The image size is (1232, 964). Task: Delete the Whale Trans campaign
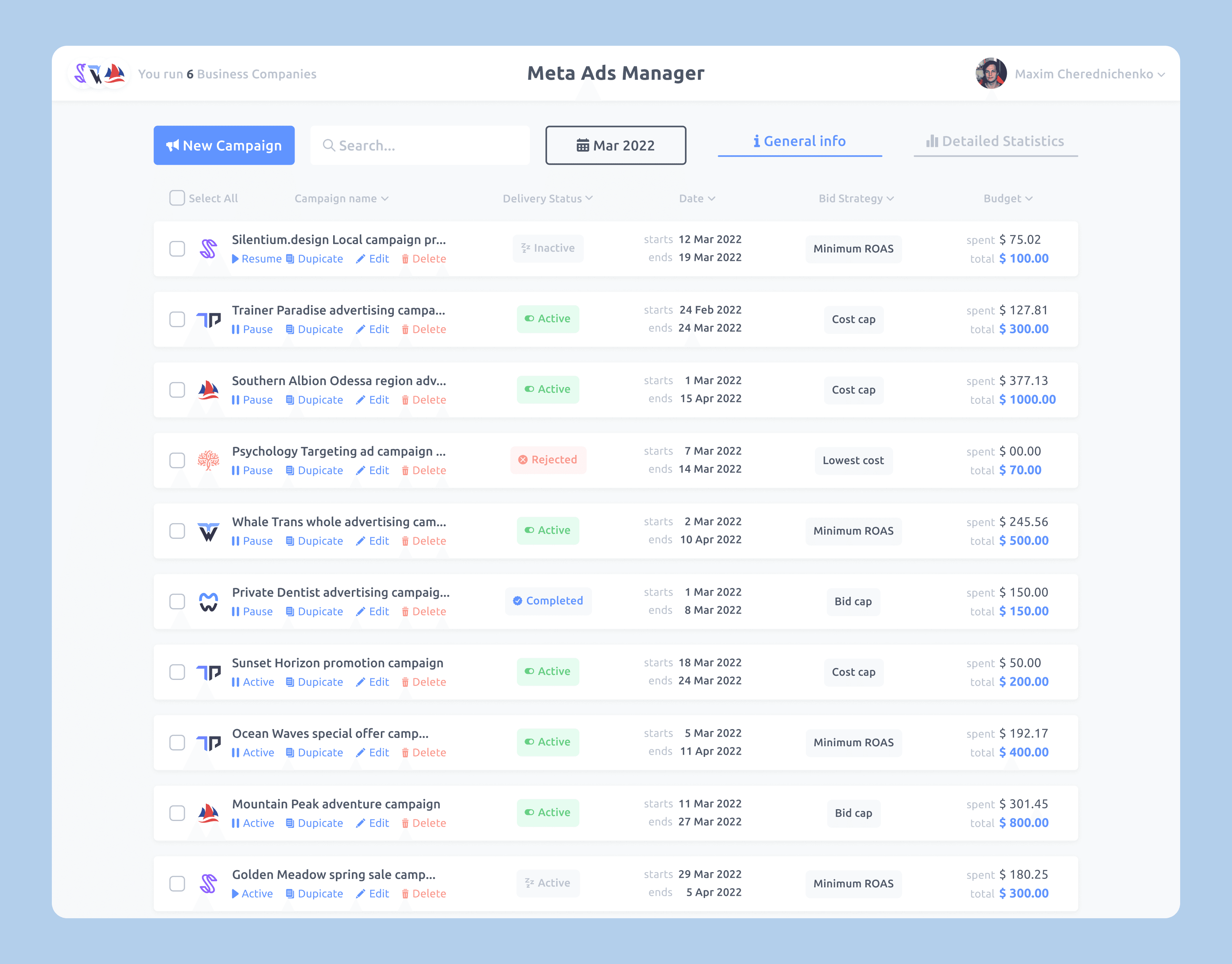pyautogui.click(x=423, y=541)
